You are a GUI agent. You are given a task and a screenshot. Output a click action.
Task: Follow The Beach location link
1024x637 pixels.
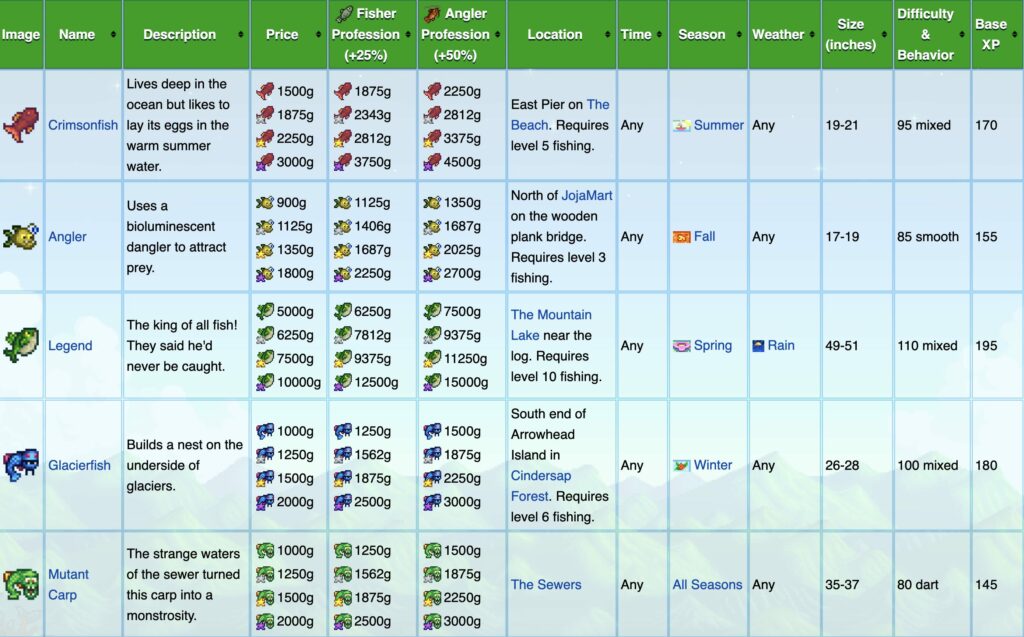click(560, 114)
